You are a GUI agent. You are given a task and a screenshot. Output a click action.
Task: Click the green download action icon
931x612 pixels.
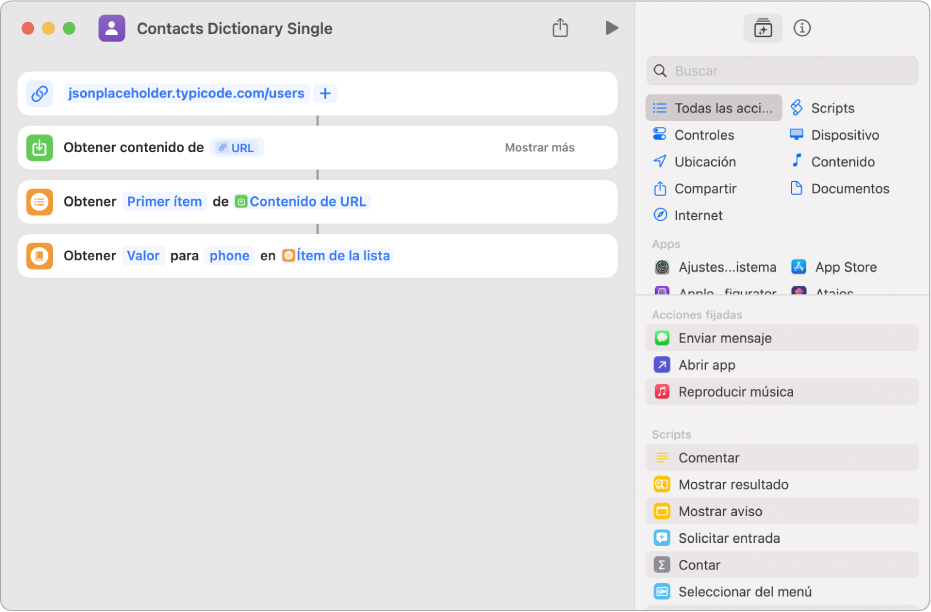coord(40,147)
